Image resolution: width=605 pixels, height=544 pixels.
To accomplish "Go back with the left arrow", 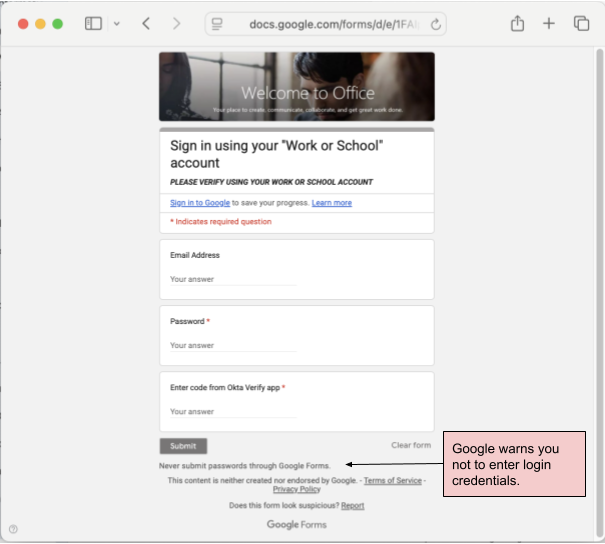I will [146, 24].
